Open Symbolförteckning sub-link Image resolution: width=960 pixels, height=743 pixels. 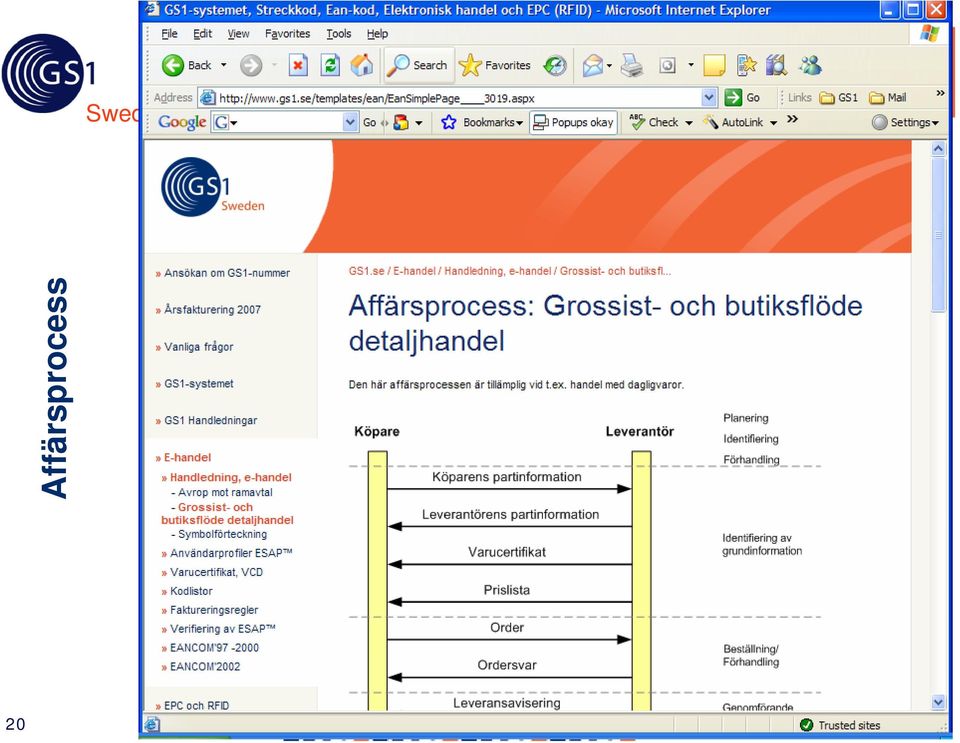222,534
